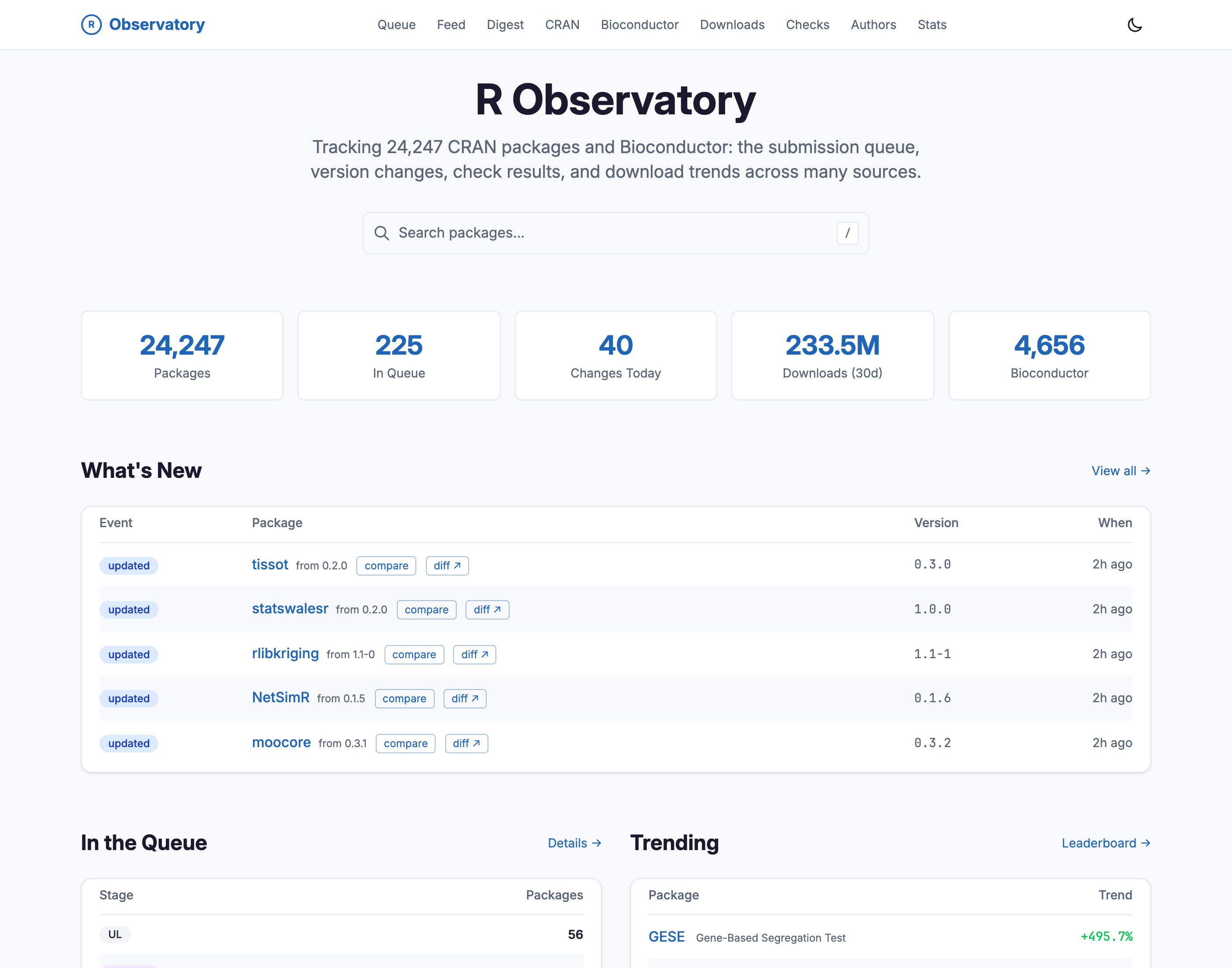
Task: Open queue Details link
Action: 574,843
